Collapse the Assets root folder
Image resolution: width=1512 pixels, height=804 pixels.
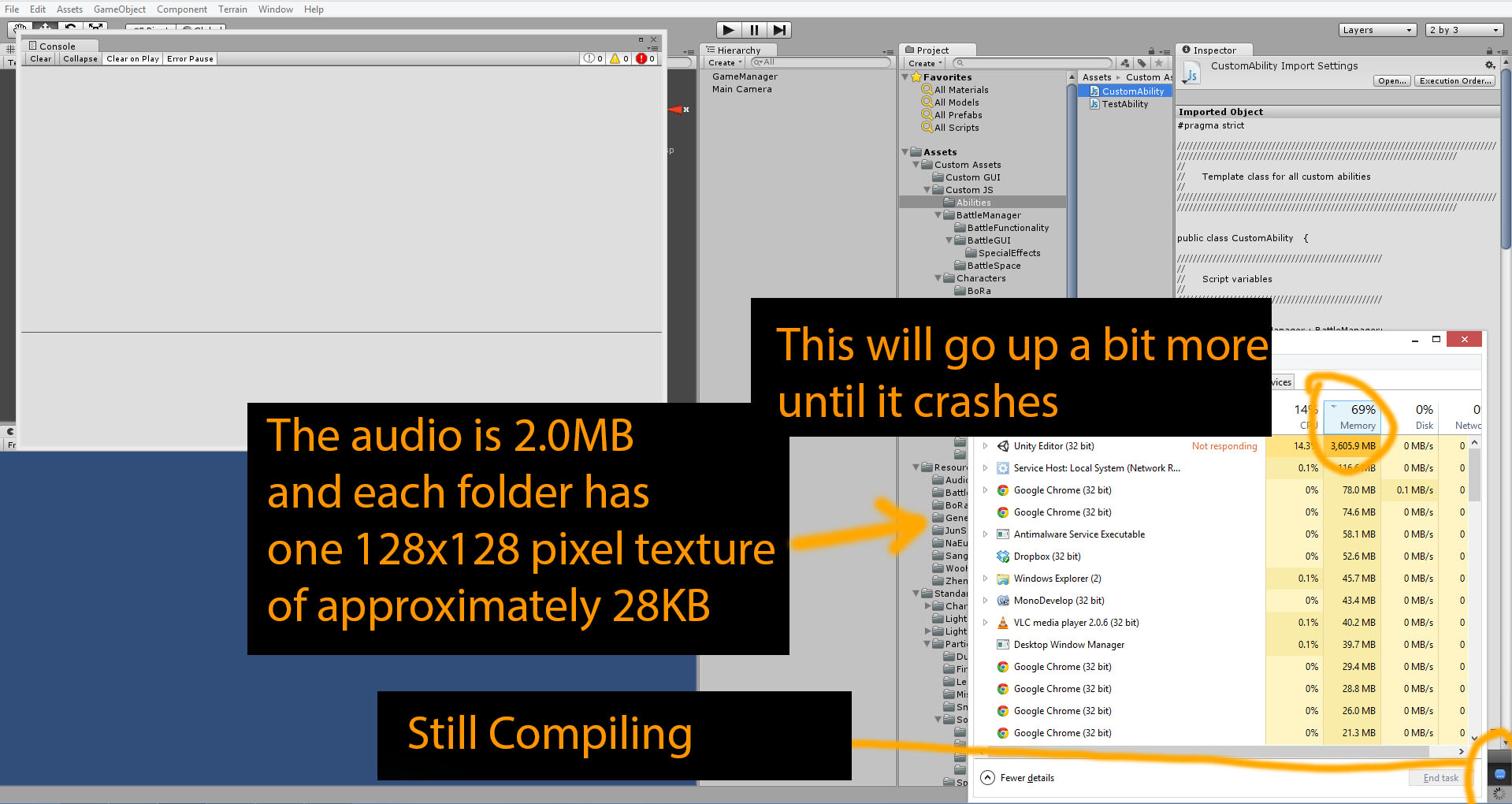click(x=905, y=152)
